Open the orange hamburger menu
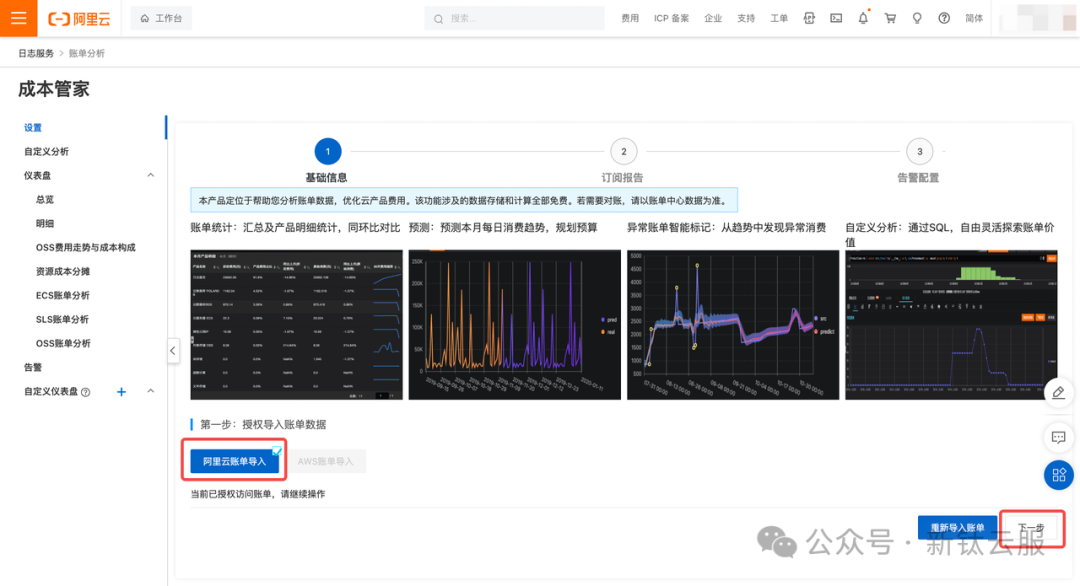 point(19,18)
